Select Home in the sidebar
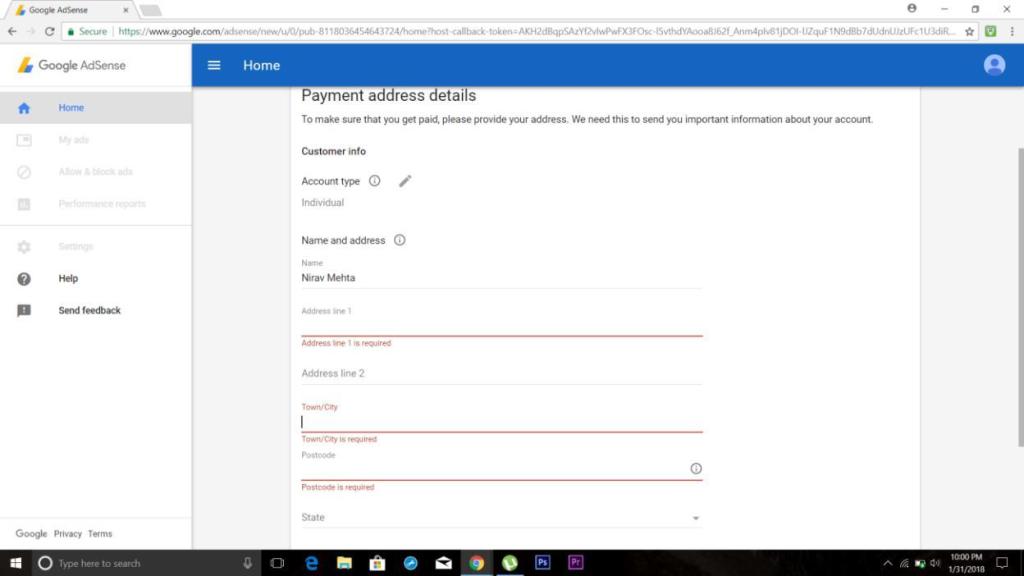 [71, 108]
